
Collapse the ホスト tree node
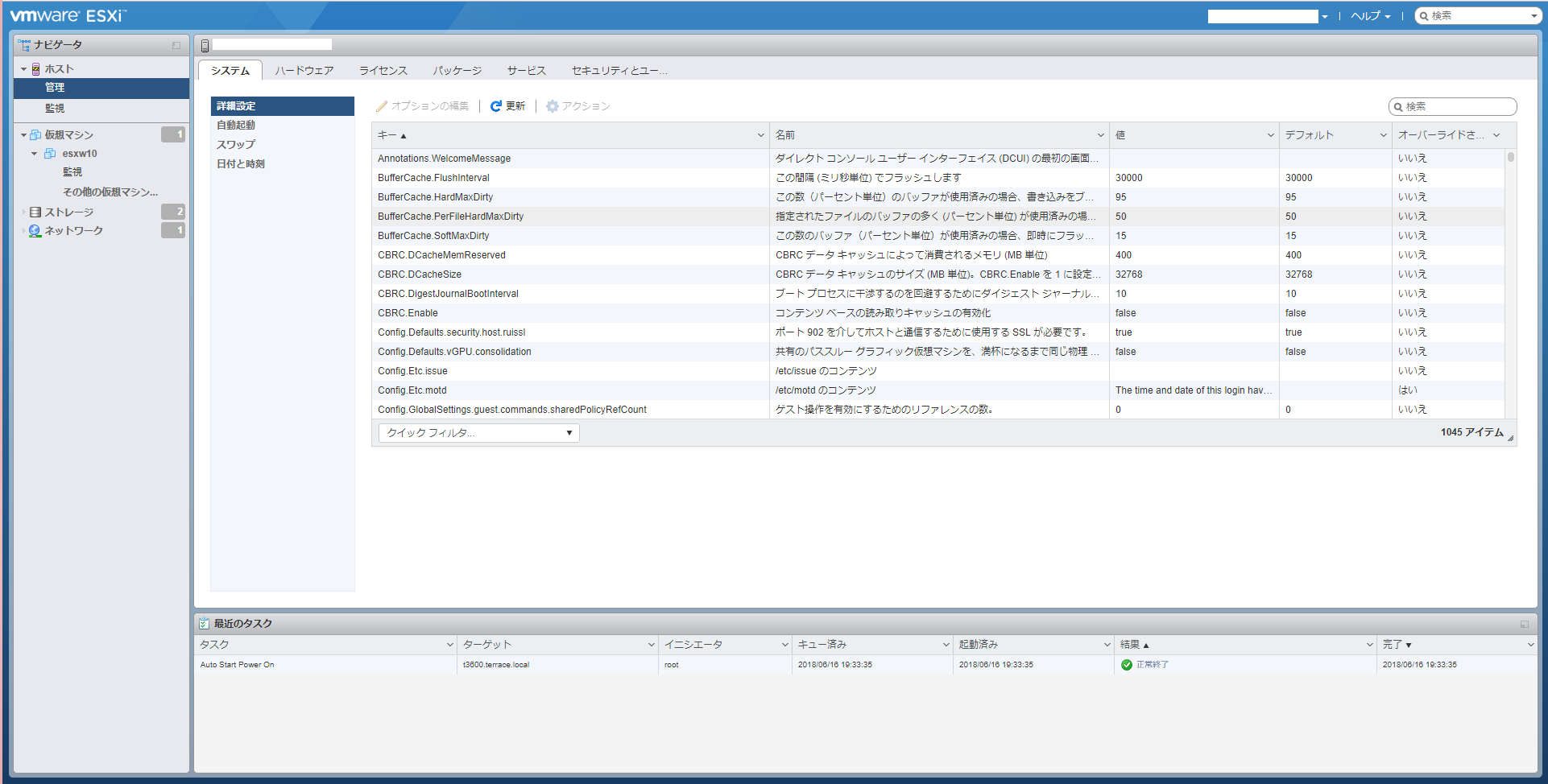[24, 69]
